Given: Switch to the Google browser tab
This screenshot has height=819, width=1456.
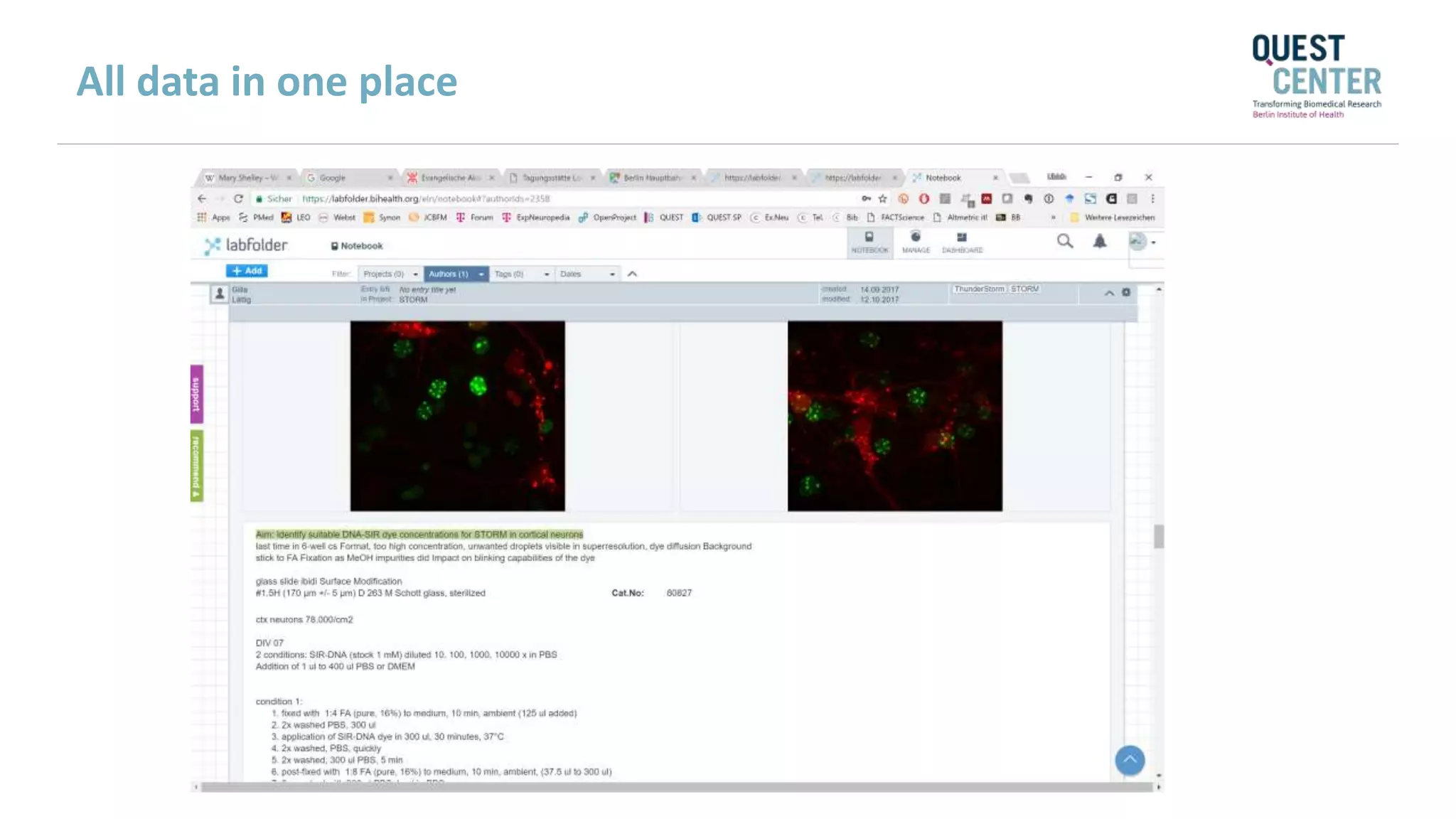Looking at the screenshot, I should pyautogui.click(x=332, y=178).
